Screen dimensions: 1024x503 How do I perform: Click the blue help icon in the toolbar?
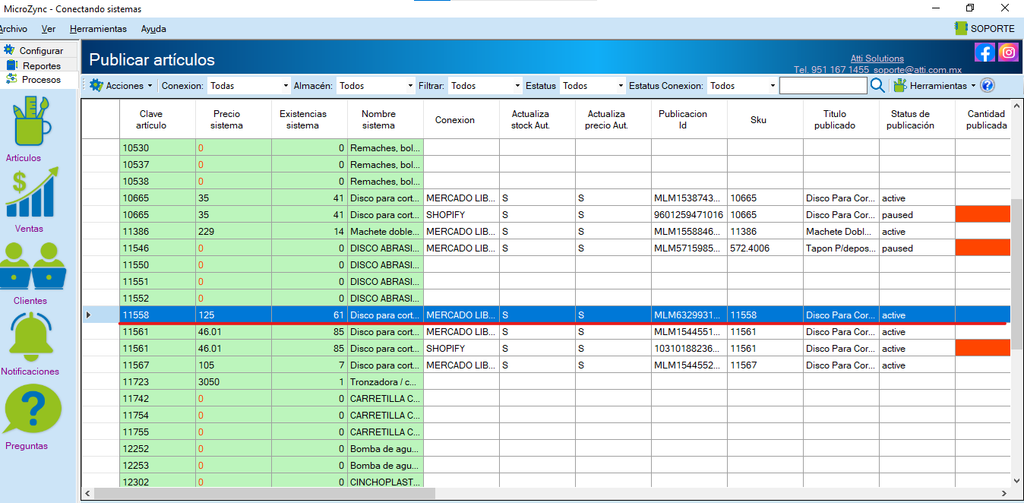[x=987, y=86]
